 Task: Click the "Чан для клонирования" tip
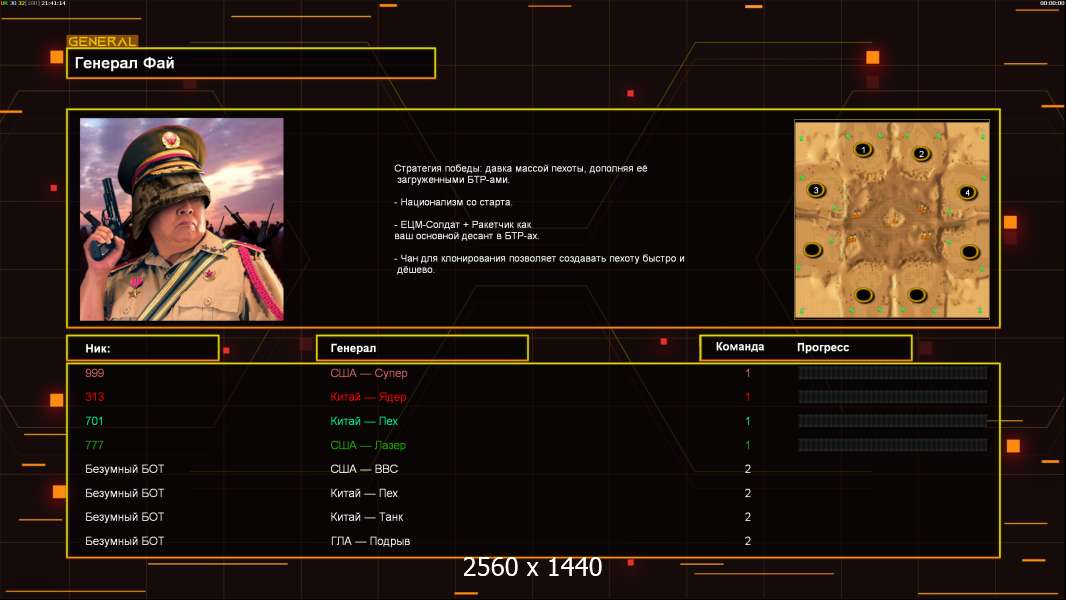539,264
